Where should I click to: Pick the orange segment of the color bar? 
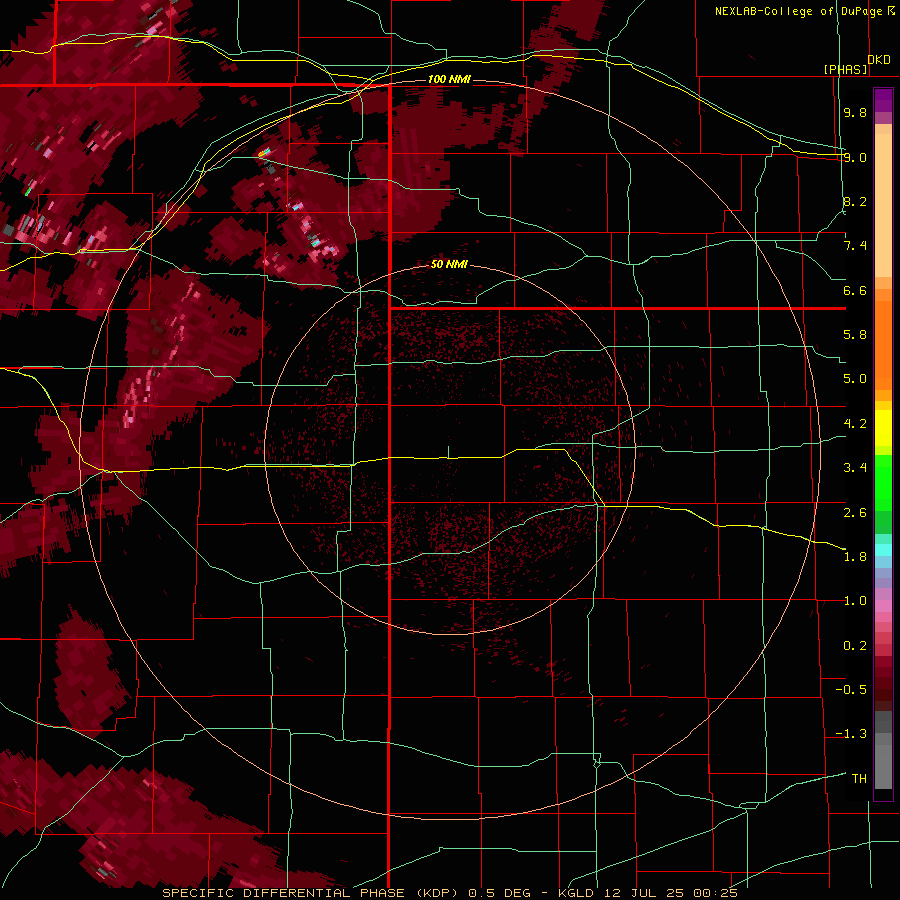[x=883, y=344]
